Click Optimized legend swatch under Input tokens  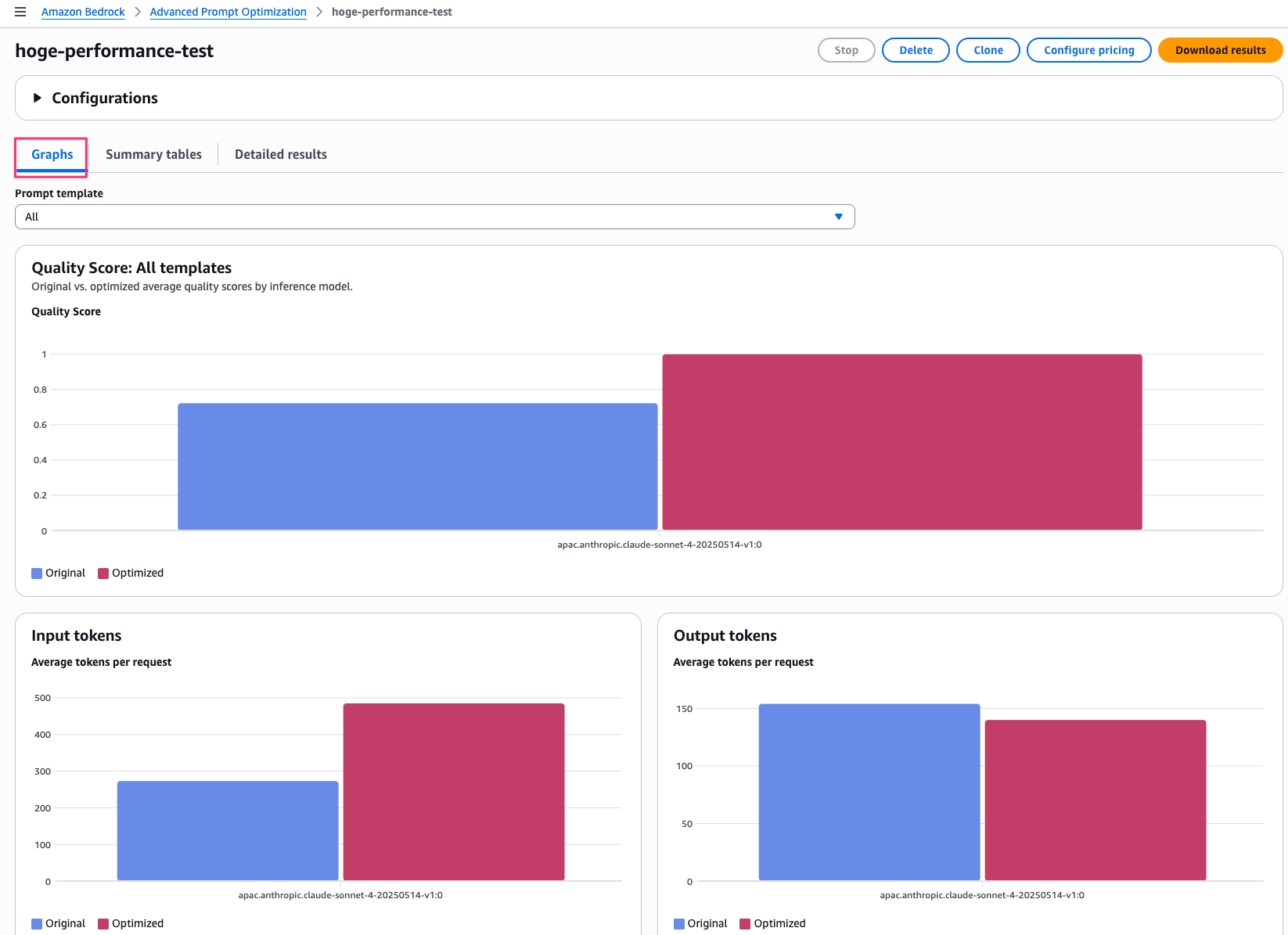[103, 924]
